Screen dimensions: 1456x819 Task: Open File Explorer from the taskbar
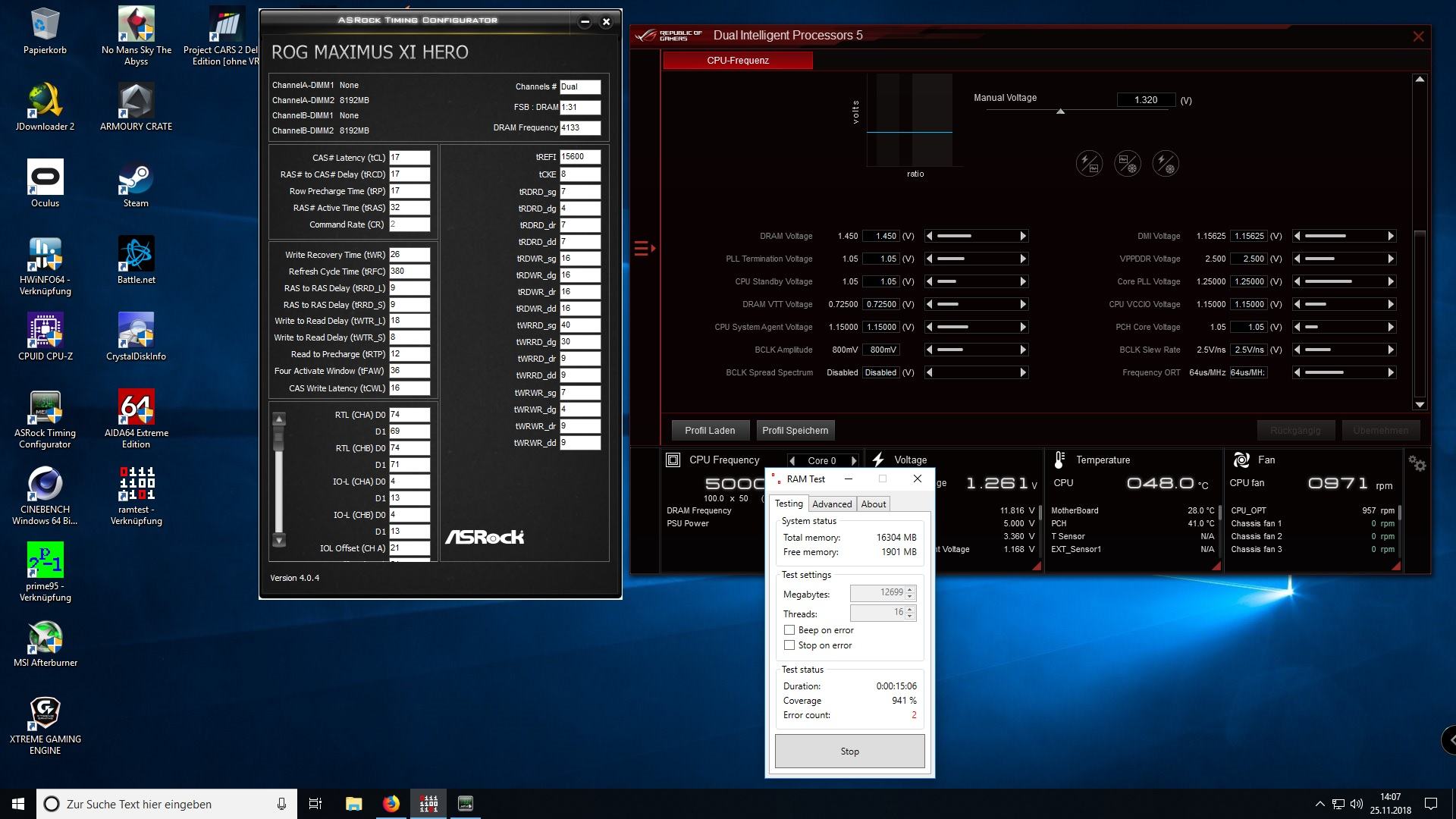353,804
